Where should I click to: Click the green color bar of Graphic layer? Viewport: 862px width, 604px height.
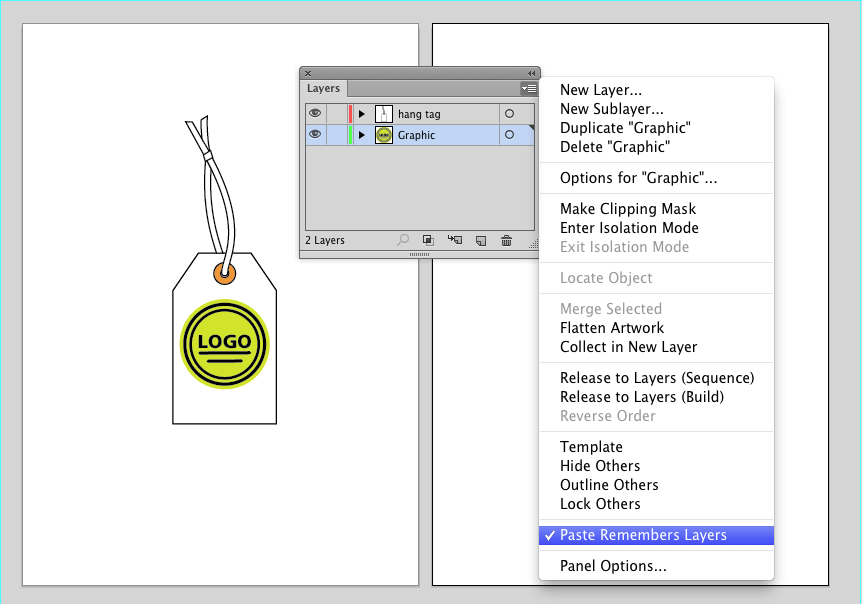(x=350, y=135)
